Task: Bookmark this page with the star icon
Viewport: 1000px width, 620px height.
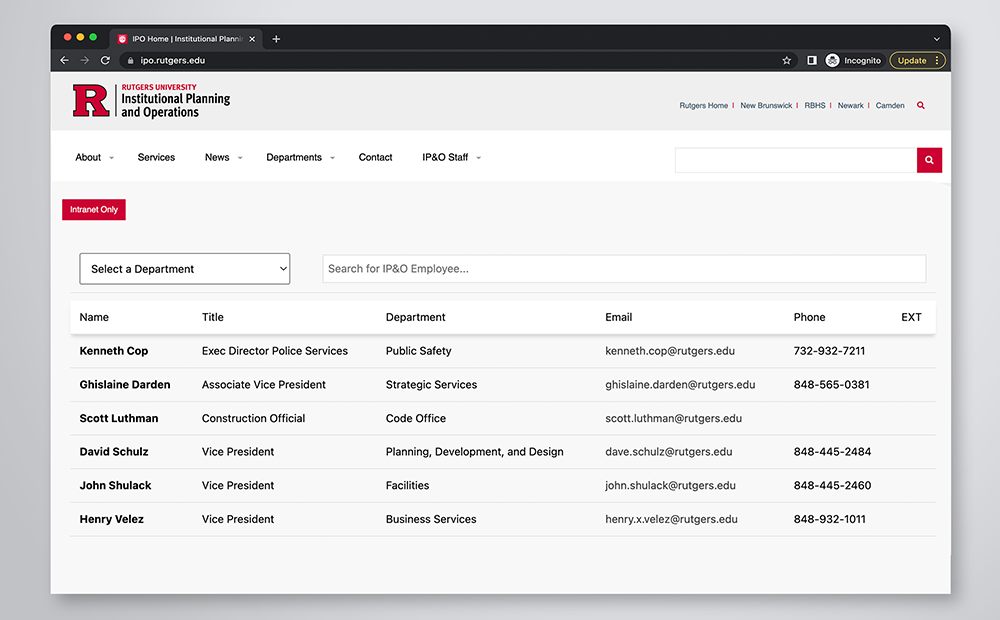Action: tap(786, 61)
